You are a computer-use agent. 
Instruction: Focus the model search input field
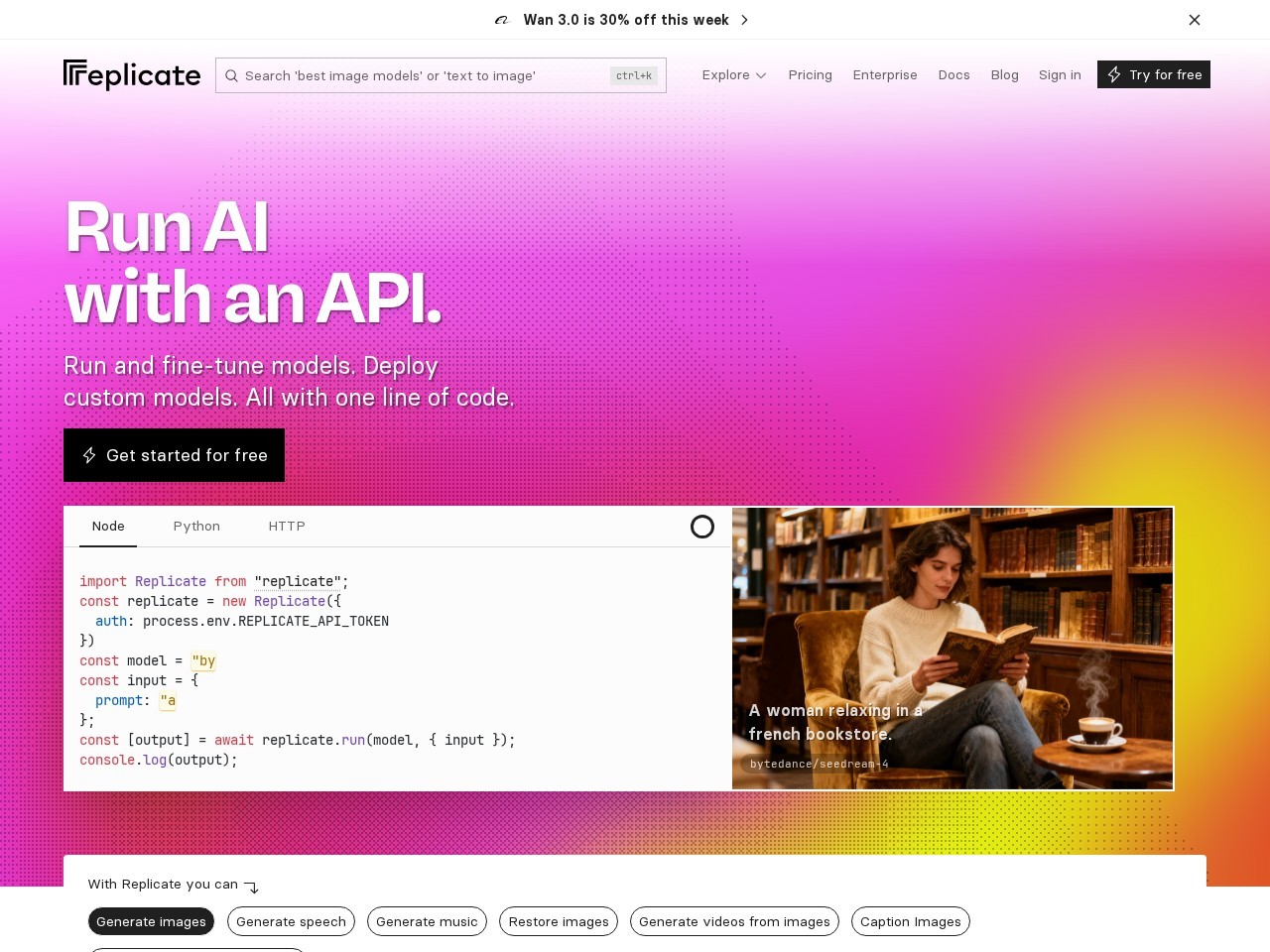click(x=441, y=75)
